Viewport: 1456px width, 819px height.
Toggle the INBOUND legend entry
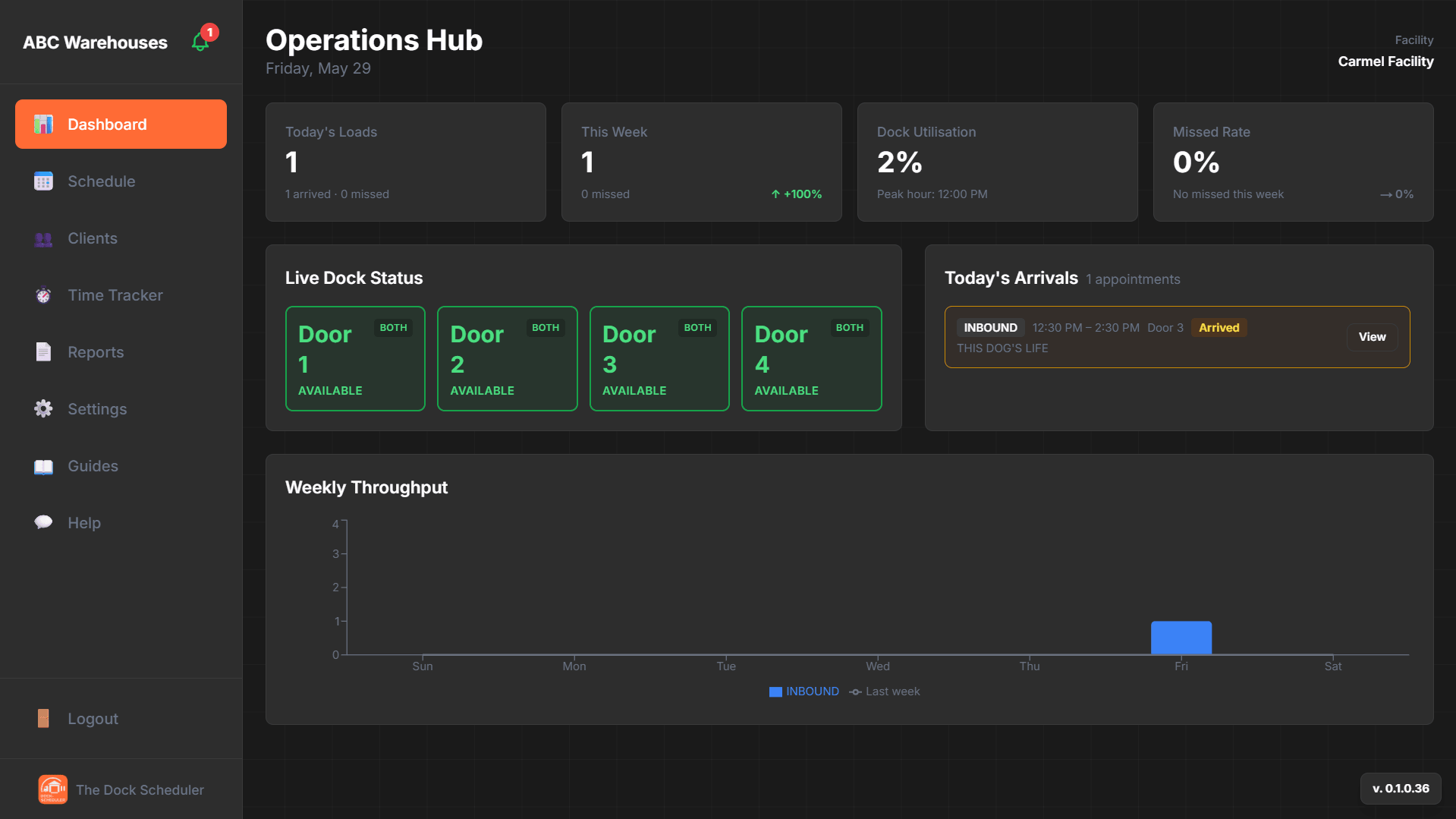click(x=804, y=691)
